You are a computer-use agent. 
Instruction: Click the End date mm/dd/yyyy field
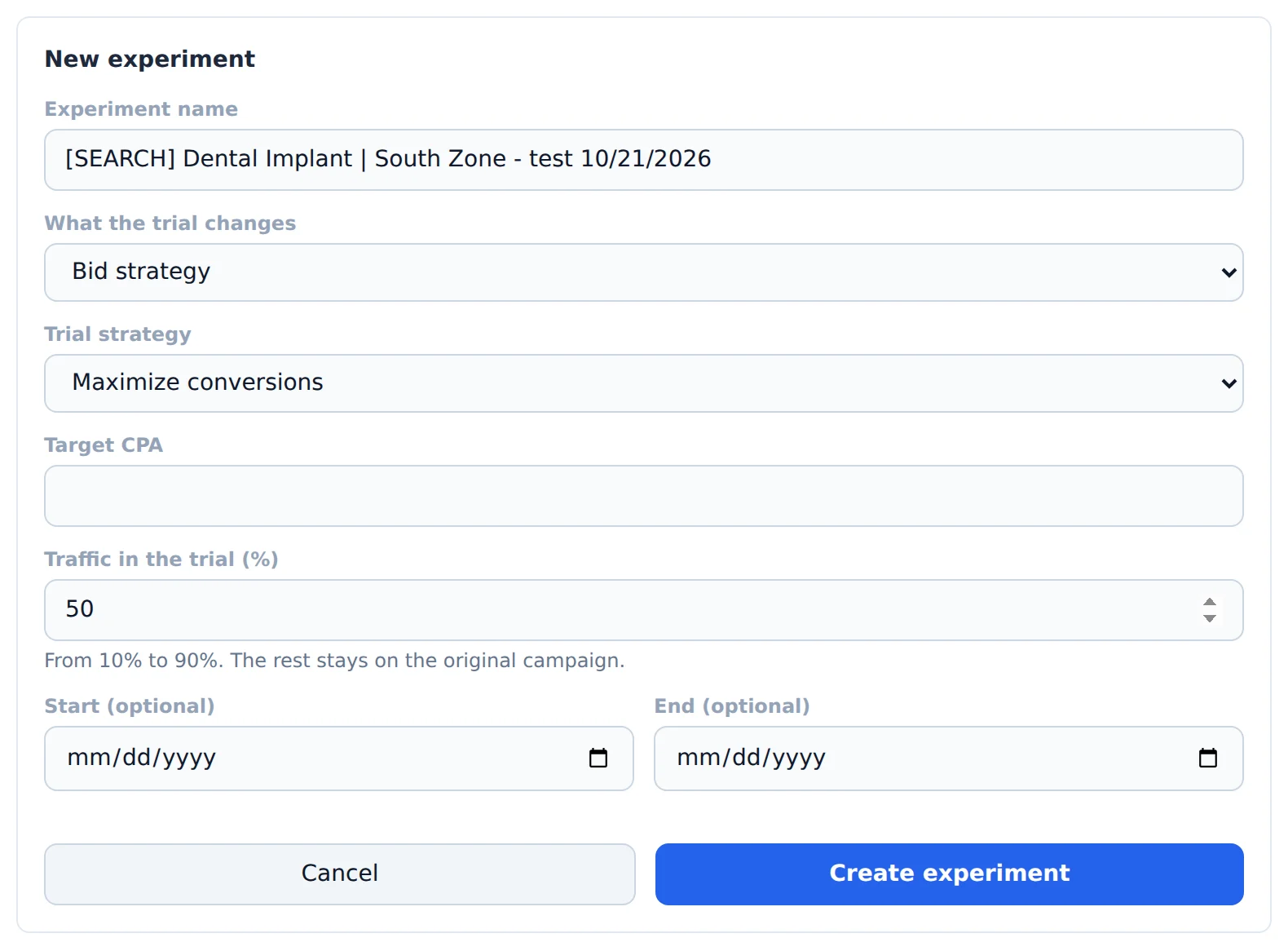pos(949,759)
